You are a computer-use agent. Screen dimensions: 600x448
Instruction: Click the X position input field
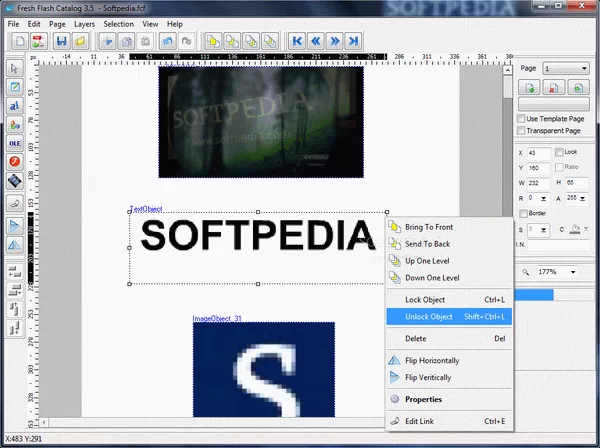click(x=538, y=153)
